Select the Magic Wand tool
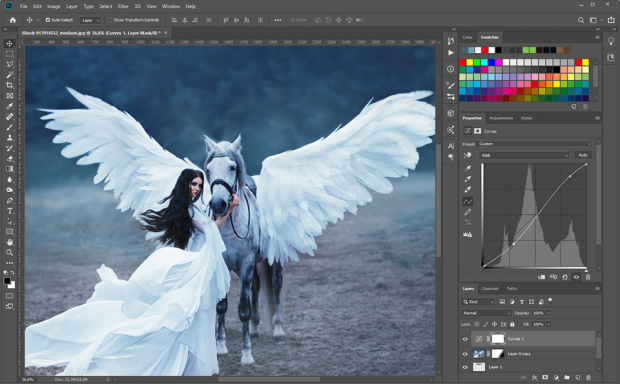 point(9,75)
